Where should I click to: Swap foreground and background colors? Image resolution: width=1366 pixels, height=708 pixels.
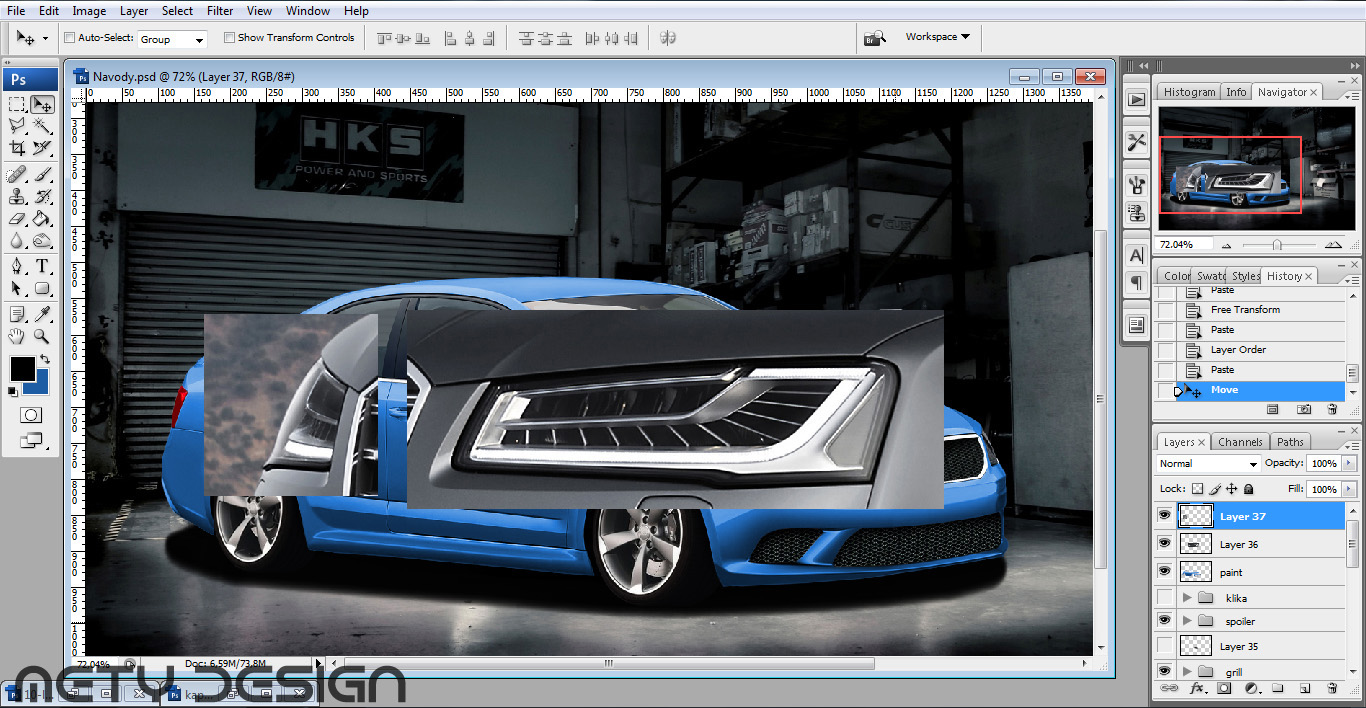coord(44,359)
